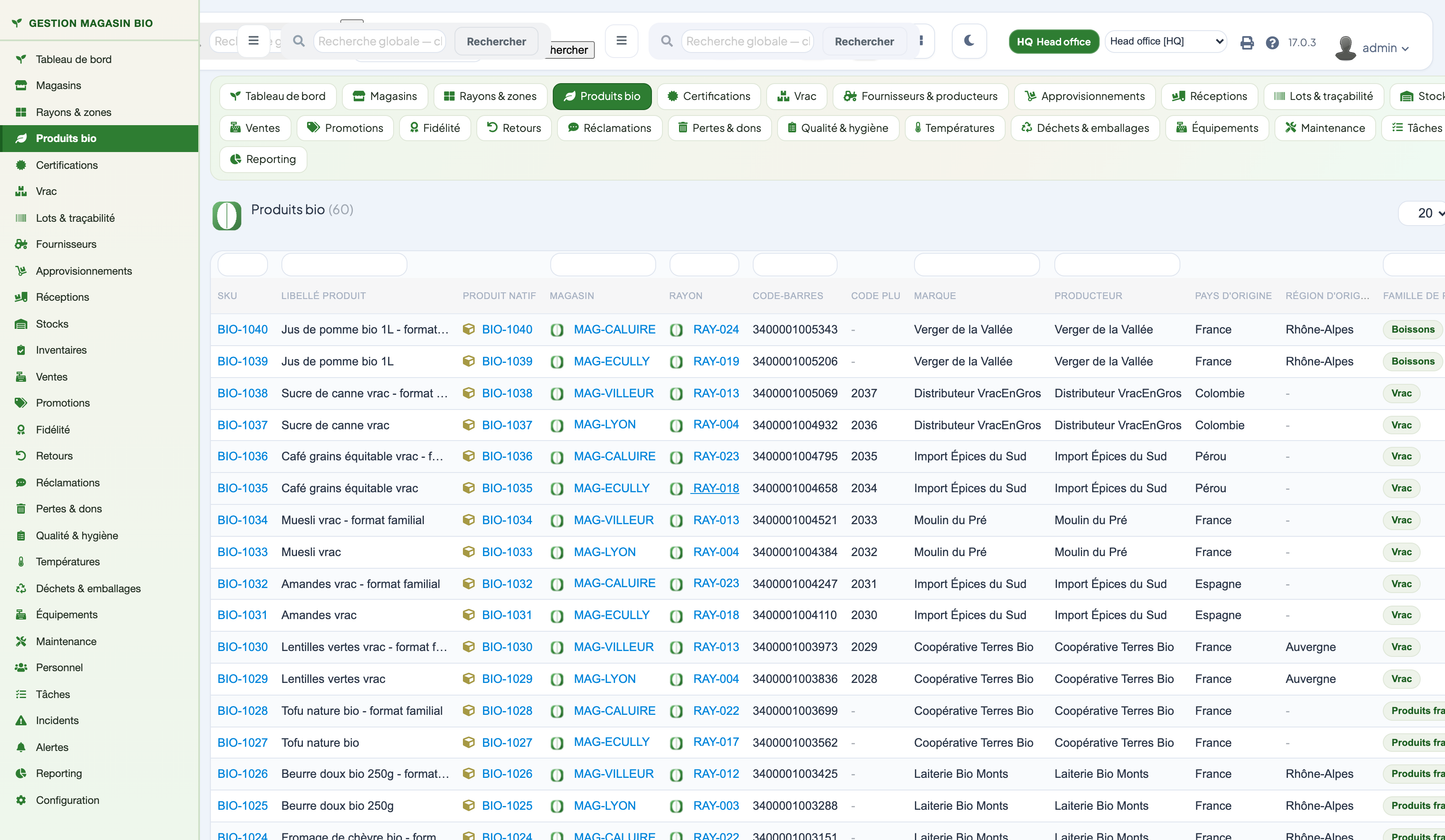Click the Fidélité award icon in the sidebar
1445x840 pixels.
(x=20, y=430)
